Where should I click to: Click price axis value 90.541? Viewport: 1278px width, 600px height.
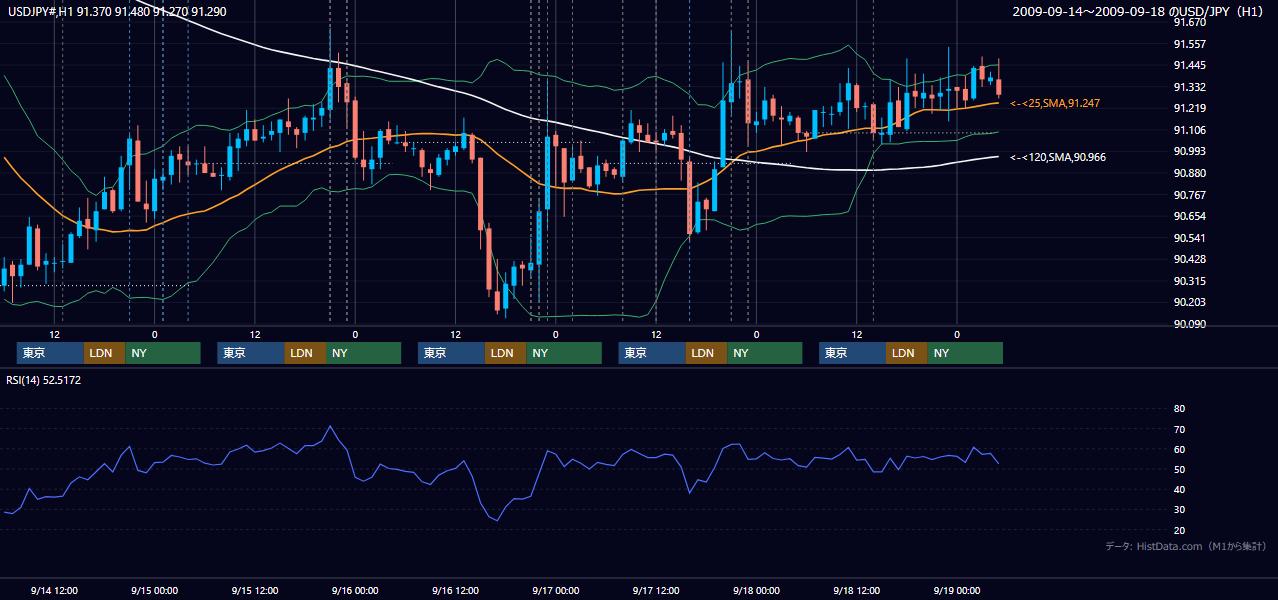pos(1188,238)
